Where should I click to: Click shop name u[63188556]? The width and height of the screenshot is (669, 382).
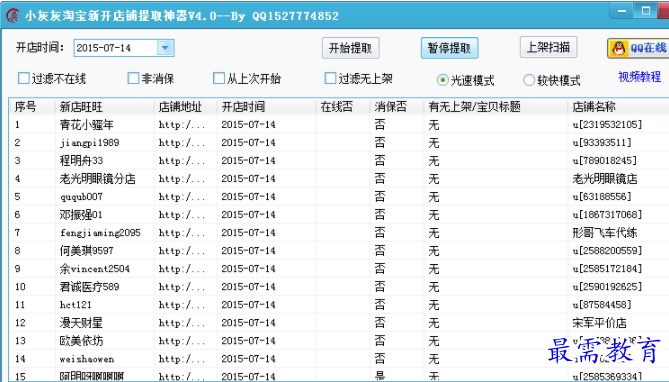[x=602, y=197]
